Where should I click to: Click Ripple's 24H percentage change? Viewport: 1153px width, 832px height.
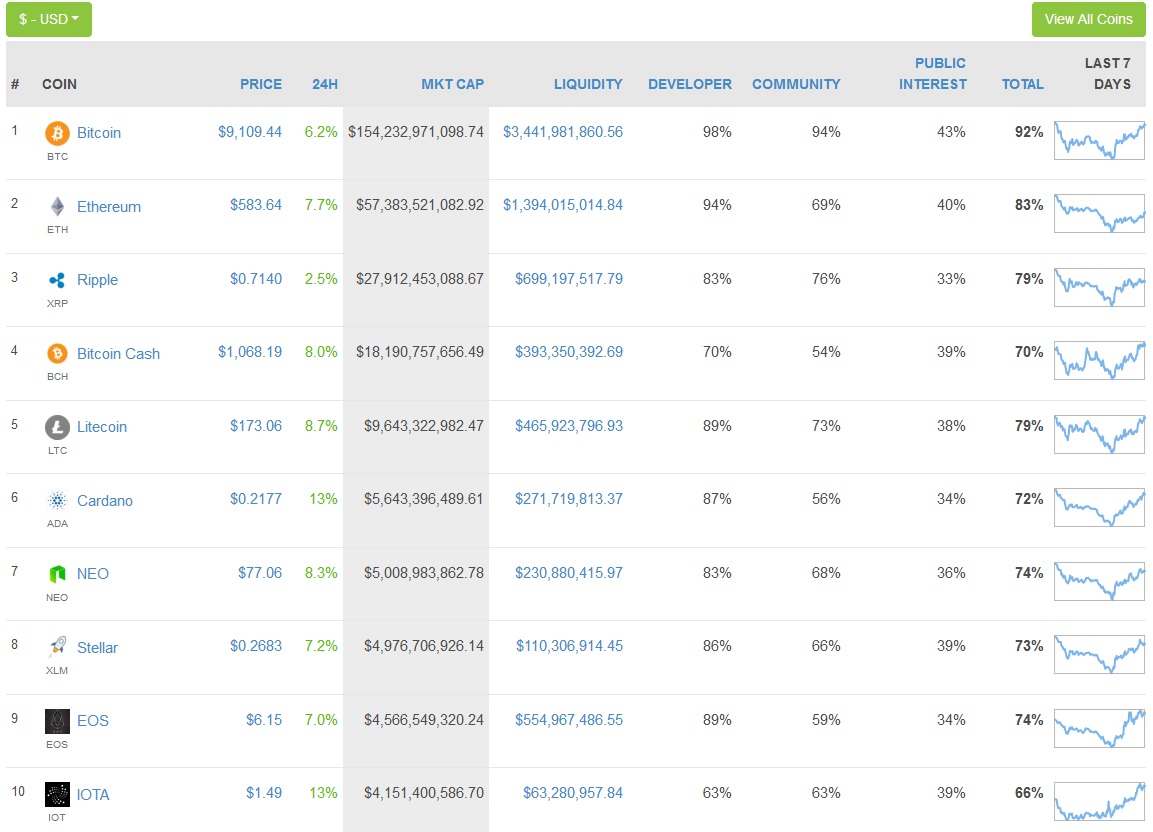320,280
